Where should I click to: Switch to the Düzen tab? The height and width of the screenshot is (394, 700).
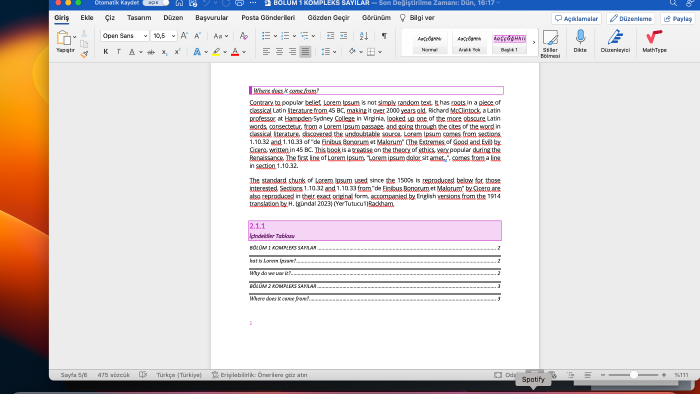[173, 18]
